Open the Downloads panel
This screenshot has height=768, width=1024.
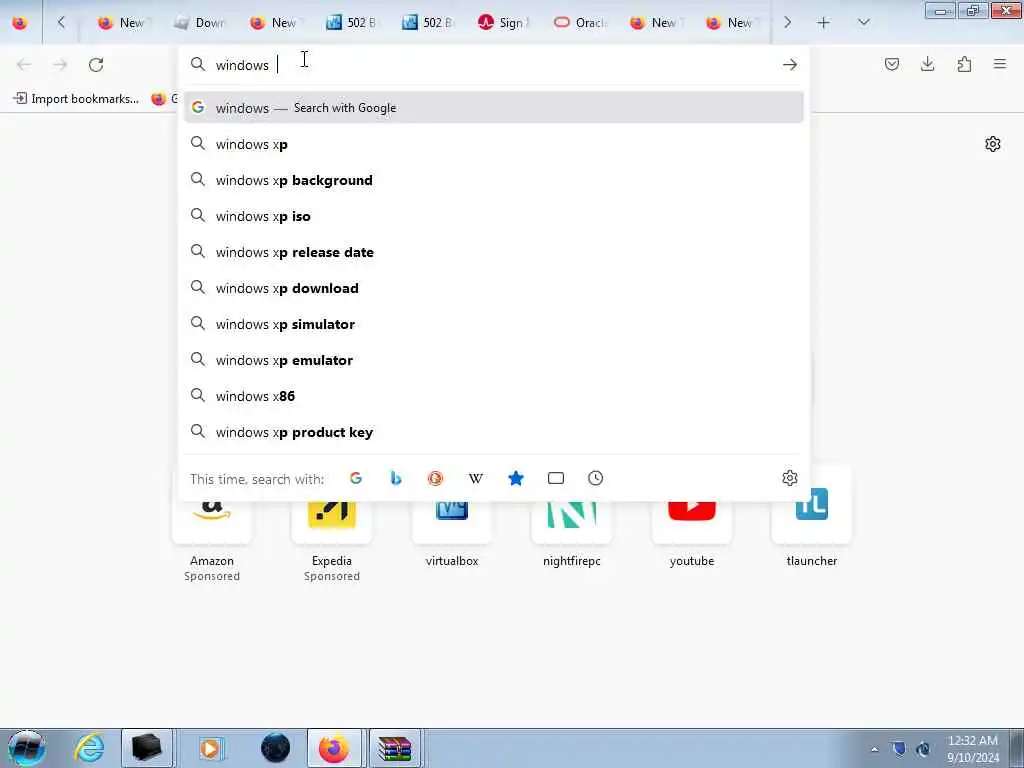(x=928, y=64)
